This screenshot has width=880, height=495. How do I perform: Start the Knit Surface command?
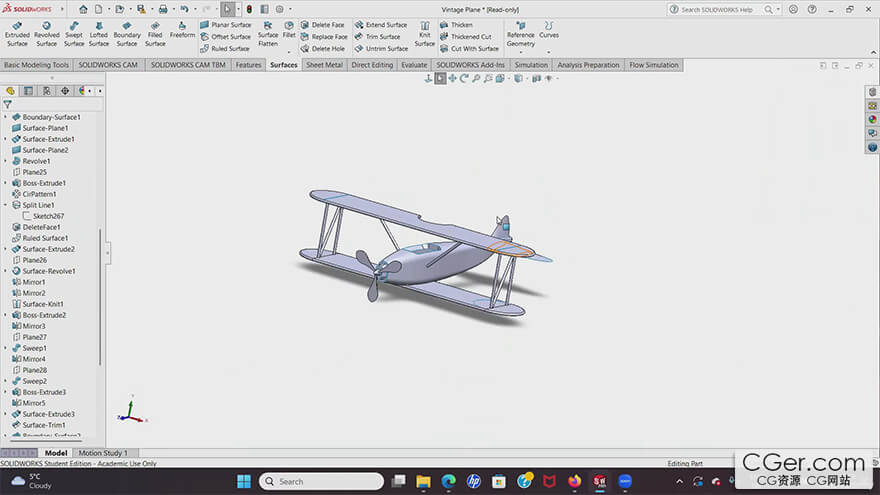coord(425,33)
